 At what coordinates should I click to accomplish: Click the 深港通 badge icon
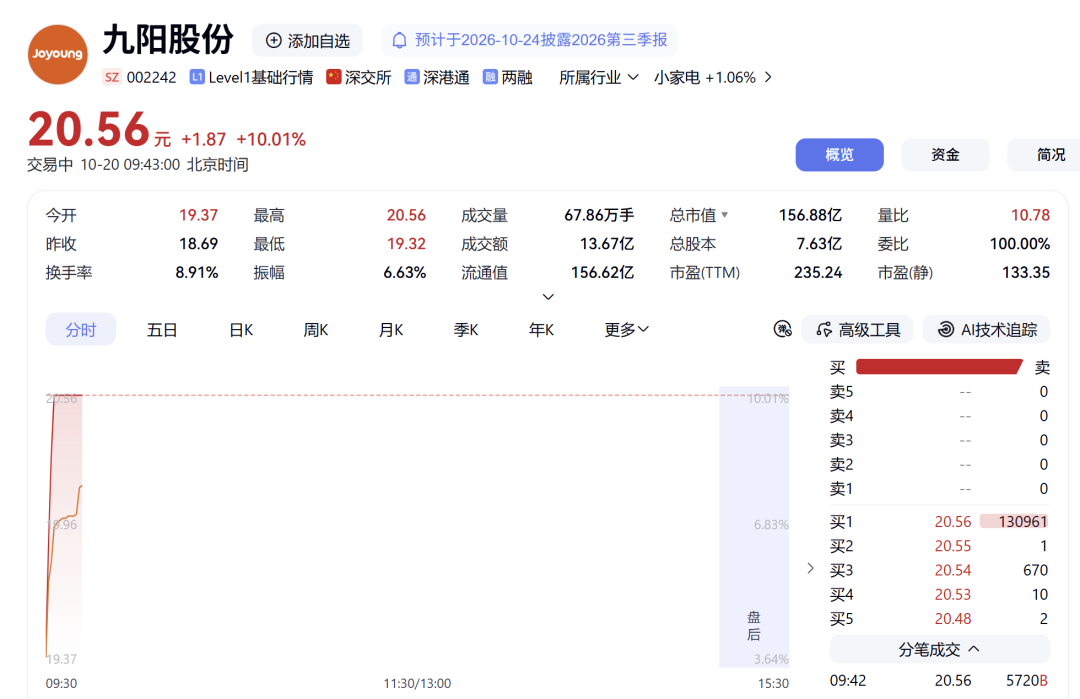click(411, 76)
